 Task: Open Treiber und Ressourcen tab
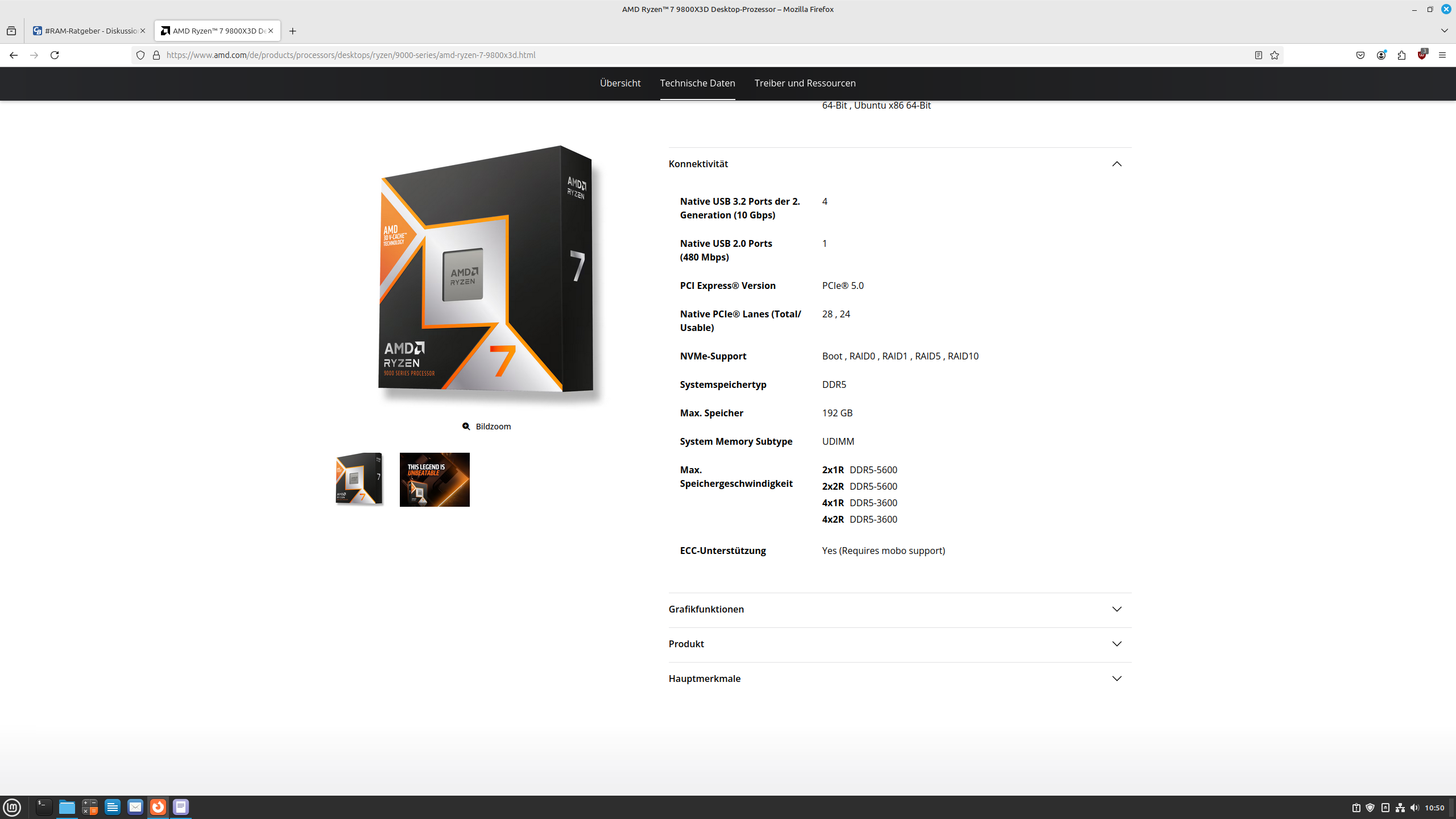pyautogui.click(x=805, y=83)
